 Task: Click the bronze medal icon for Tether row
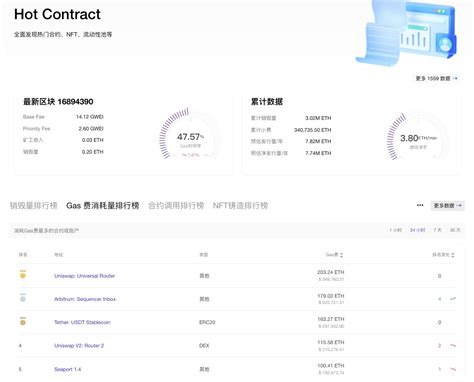click(x=23, y=322)
